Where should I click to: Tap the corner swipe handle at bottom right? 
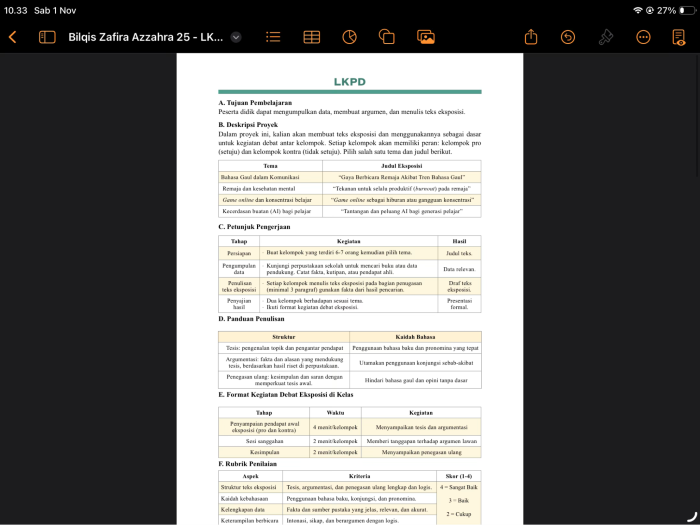[x=690, y=516]
